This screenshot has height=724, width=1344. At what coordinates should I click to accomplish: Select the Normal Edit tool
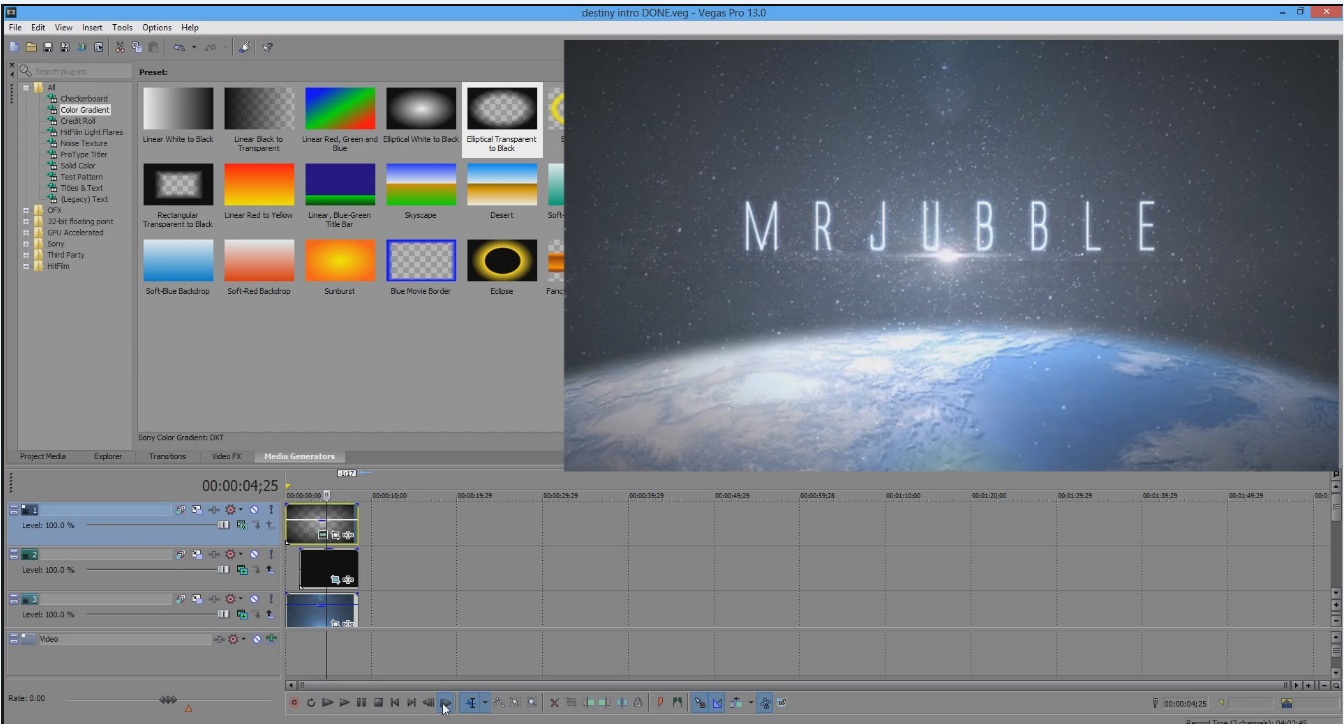[470, 703]
